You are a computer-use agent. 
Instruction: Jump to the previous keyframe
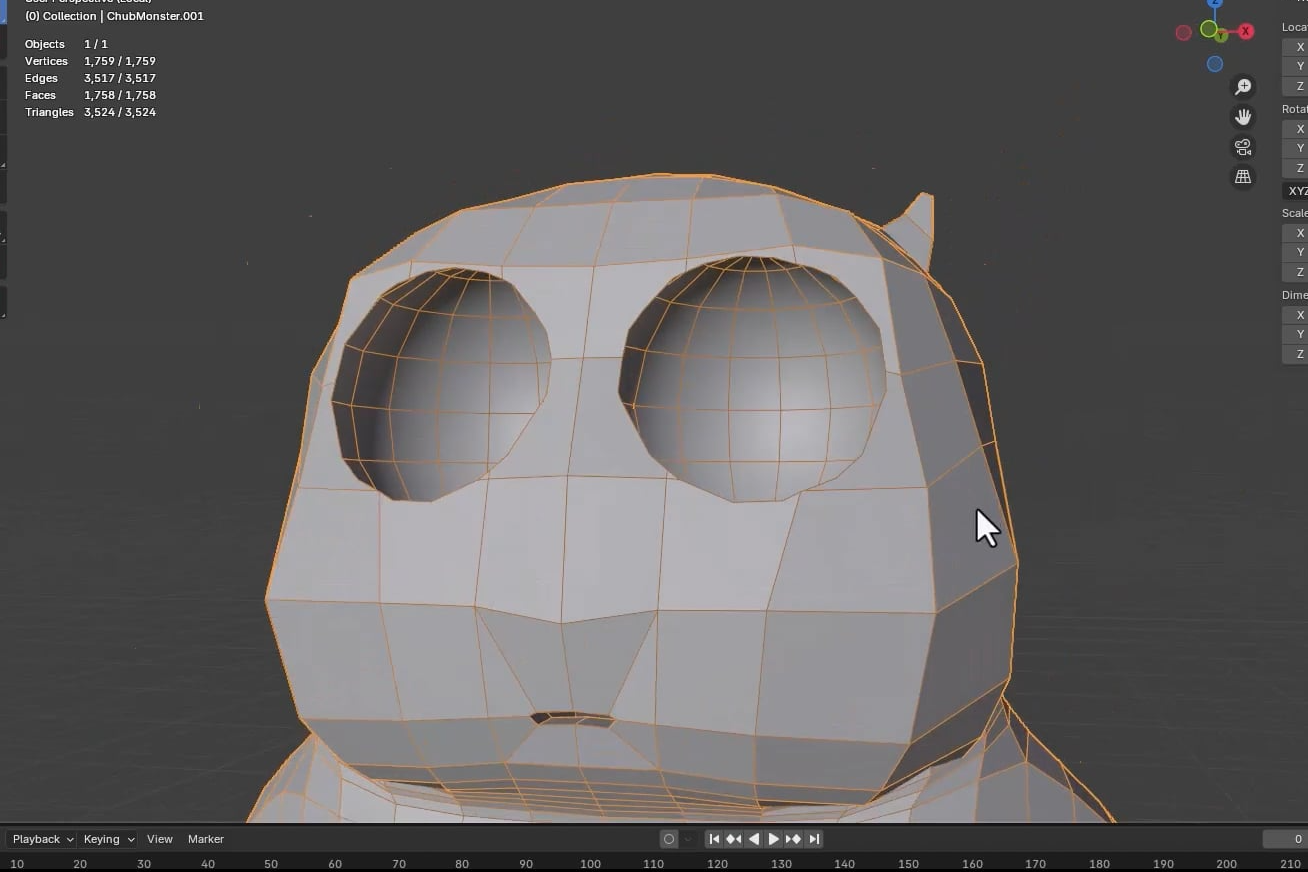point(734,839)
